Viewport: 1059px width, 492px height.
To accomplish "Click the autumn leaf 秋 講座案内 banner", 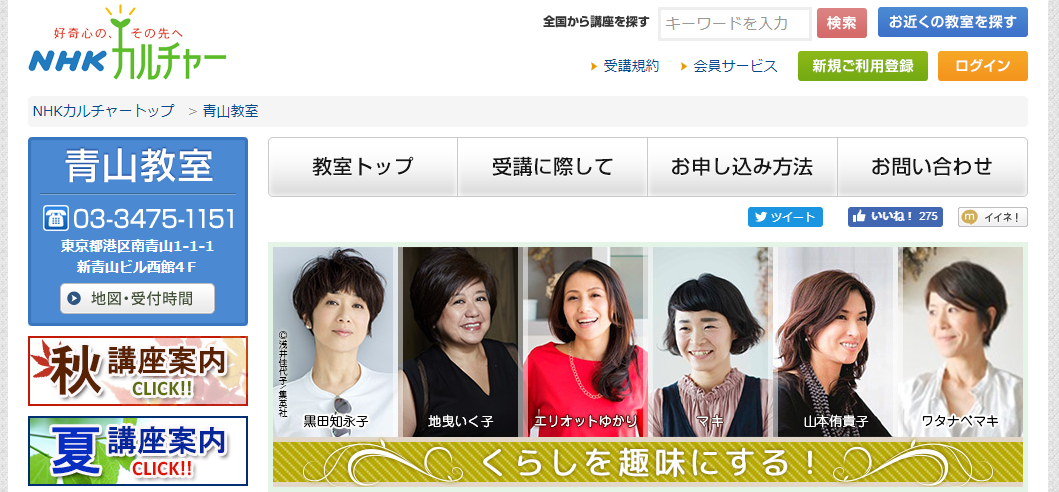I will [138, 371].
